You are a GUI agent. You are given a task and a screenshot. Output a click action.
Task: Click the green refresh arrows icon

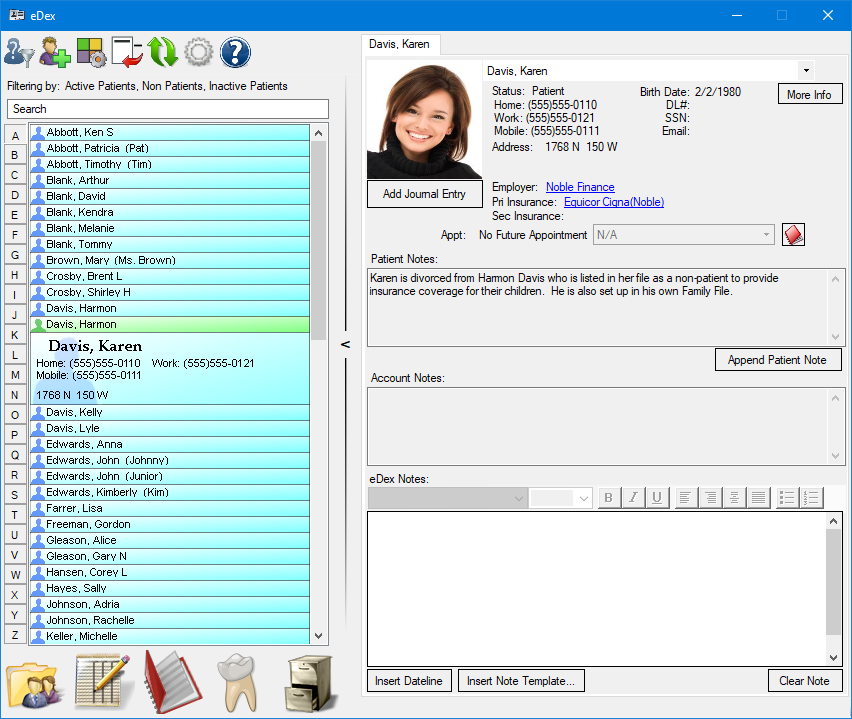[162, 52]
